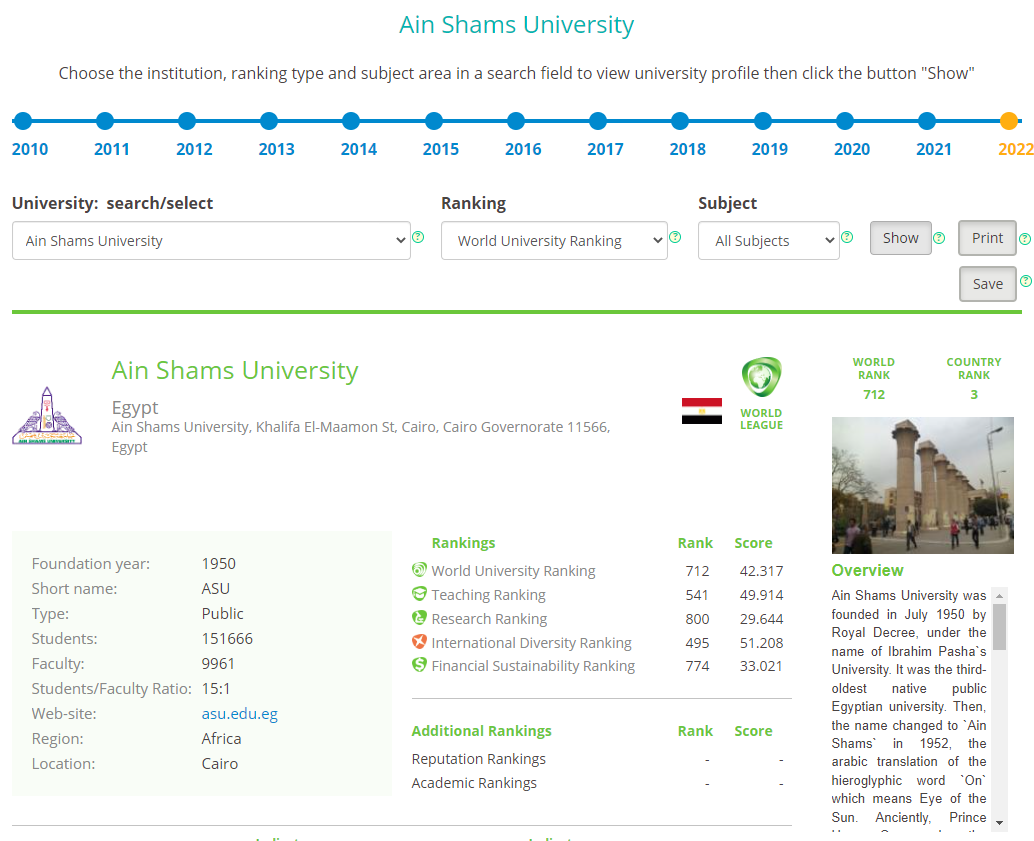The image size is (1034, 841).
Task: Open the All Subjects dropdown
Action: 768,241
